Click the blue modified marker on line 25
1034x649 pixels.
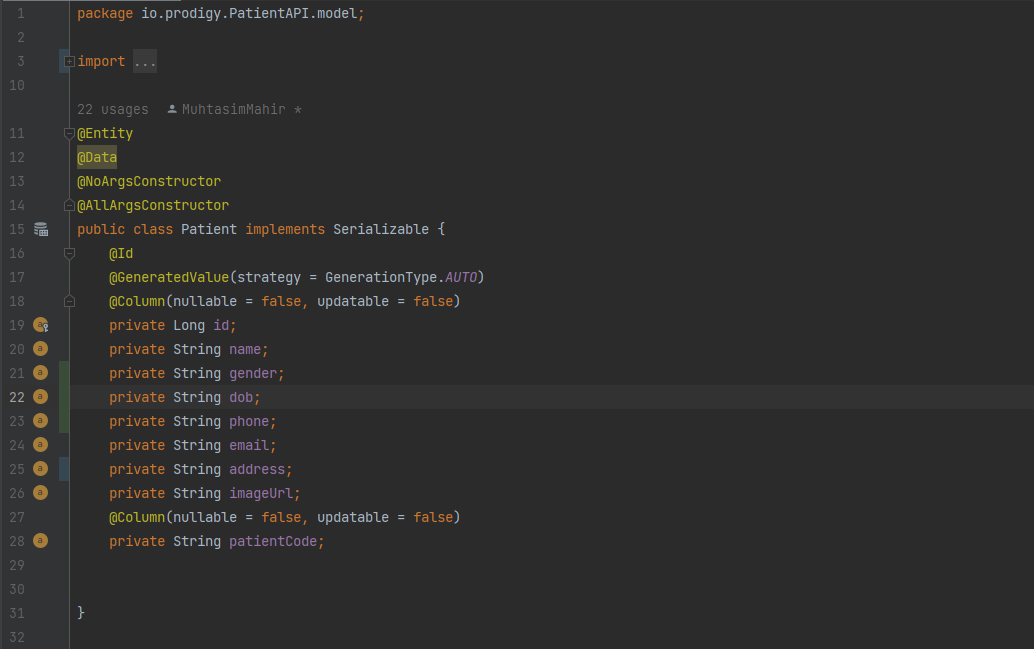point(64,469)
